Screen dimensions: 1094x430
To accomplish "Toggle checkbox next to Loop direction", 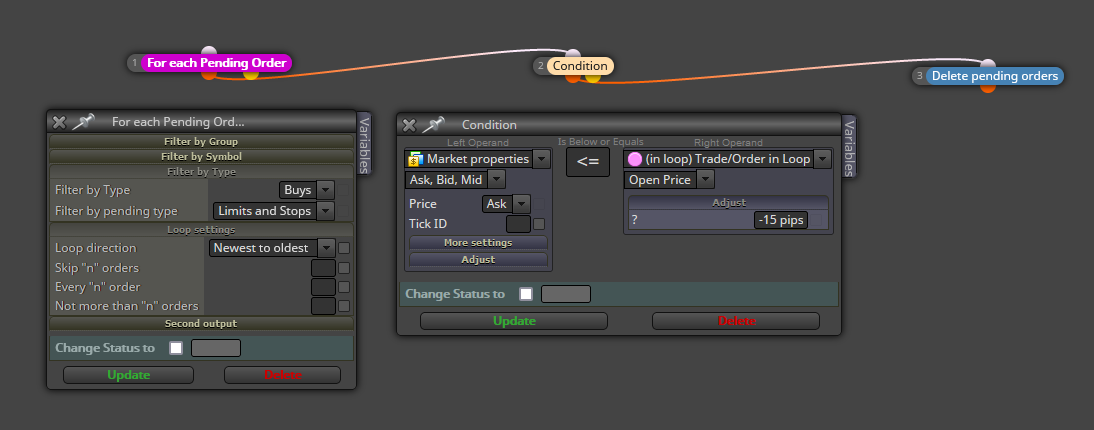I will pos(344,248).
